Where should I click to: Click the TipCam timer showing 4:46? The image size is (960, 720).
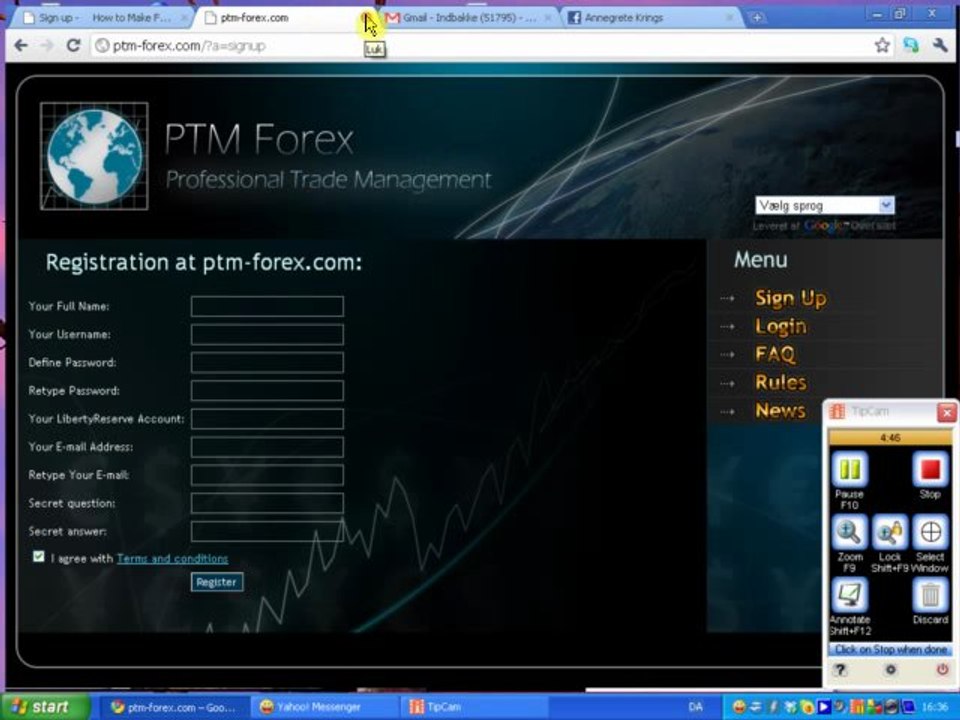(x=890, y=438)
